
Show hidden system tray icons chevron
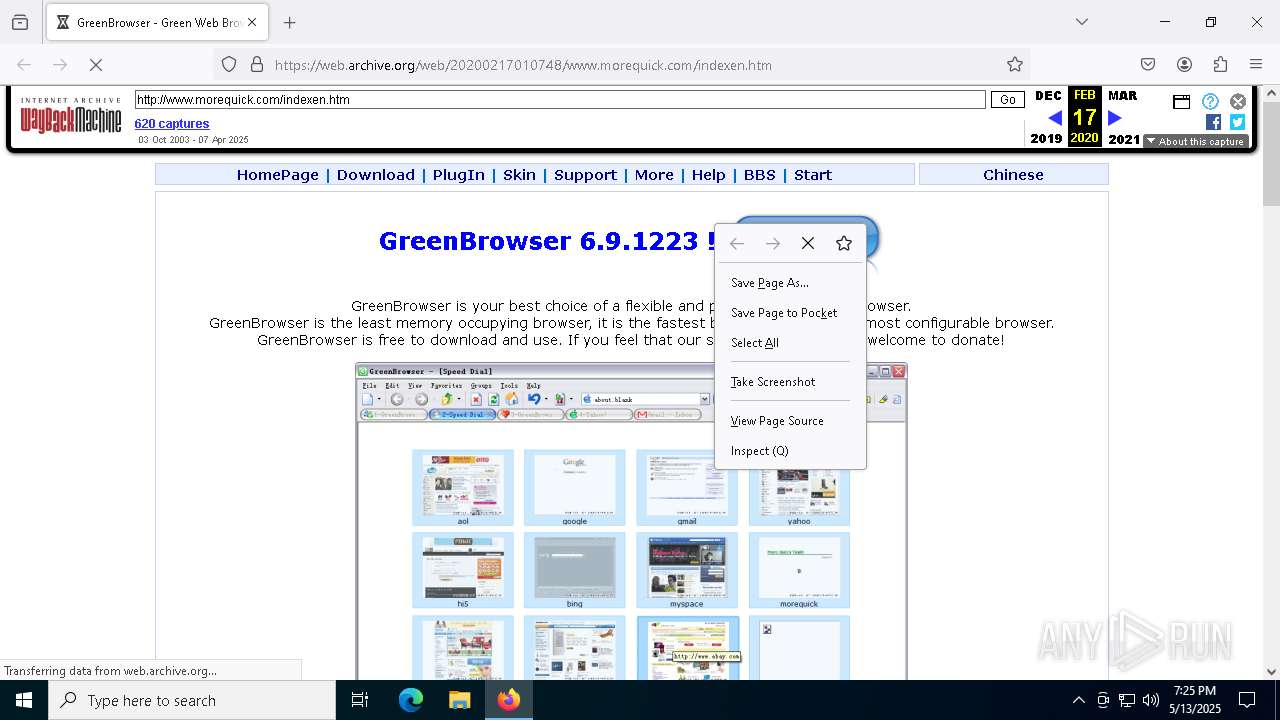point(1078,700)
